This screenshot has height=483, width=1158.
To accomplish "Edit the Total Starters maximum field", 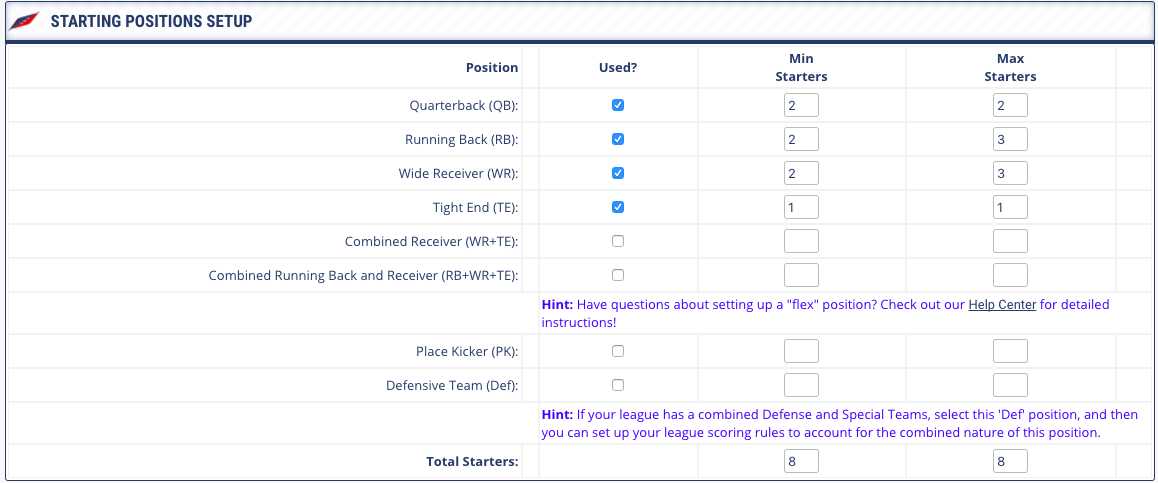I will (1010, 461).
